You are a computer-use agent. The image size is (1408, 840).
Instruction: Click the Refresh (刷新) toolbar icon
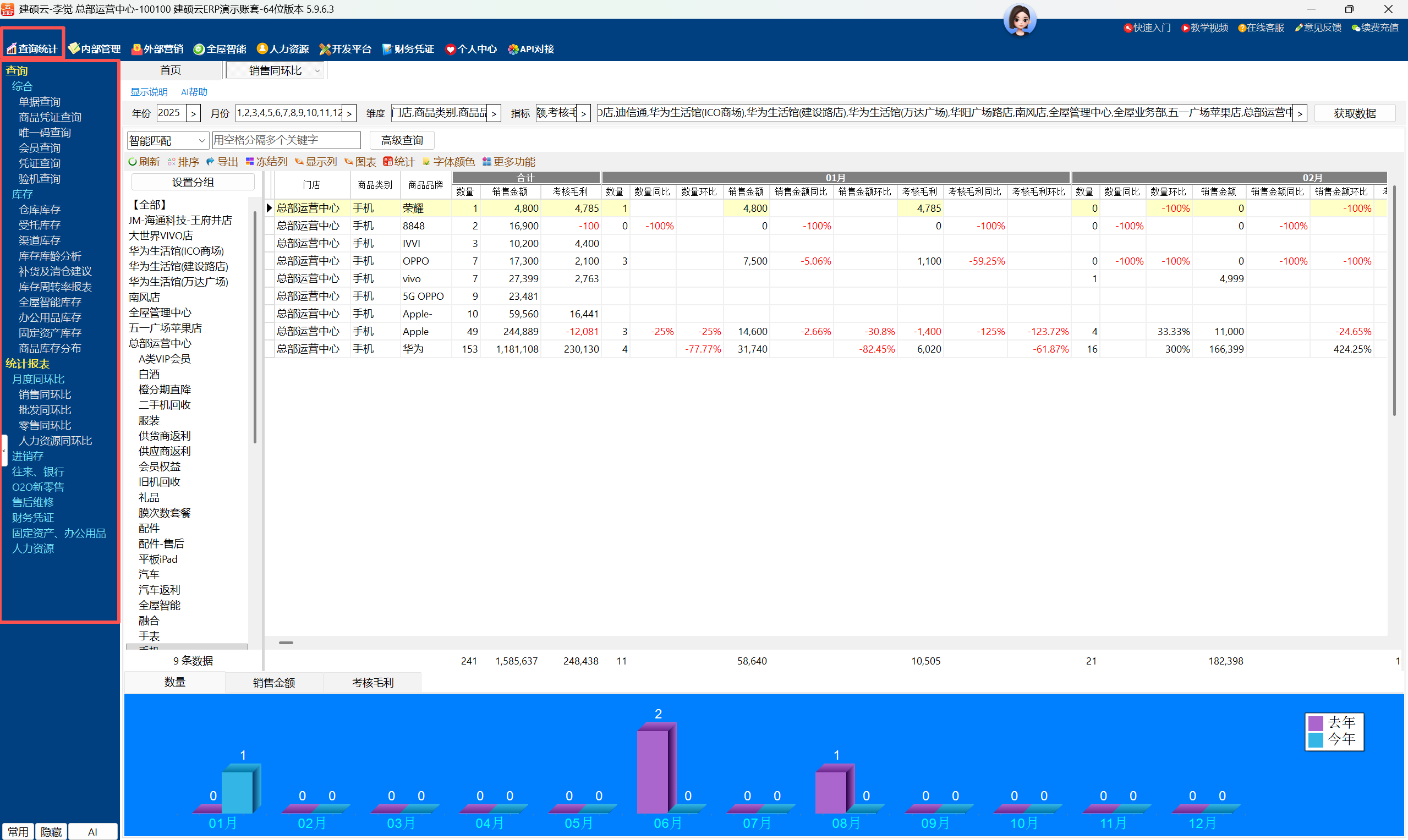[x=133, y=162]
